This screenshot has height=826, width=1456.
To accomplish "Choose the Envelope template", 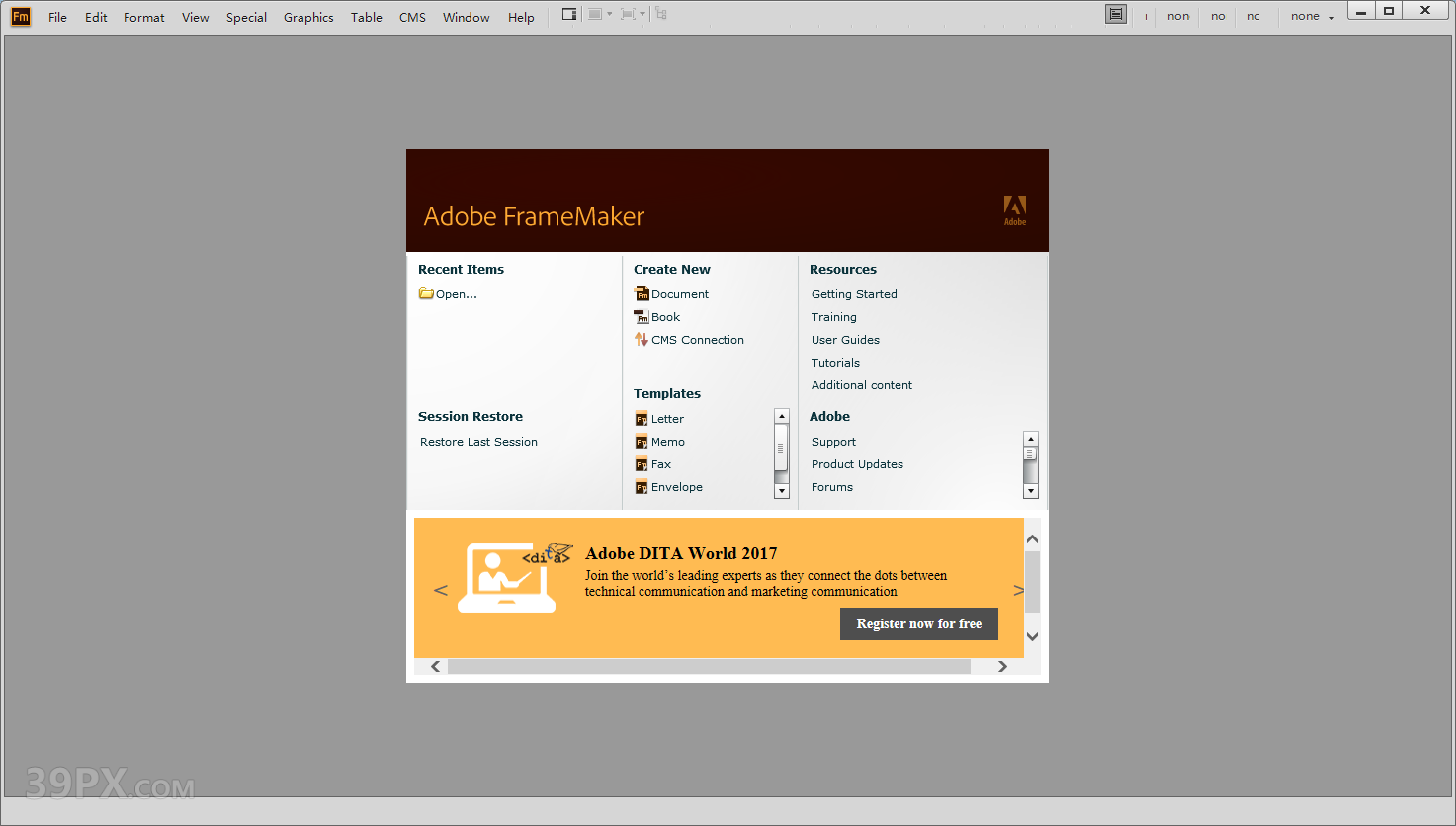I will point(677,487).
